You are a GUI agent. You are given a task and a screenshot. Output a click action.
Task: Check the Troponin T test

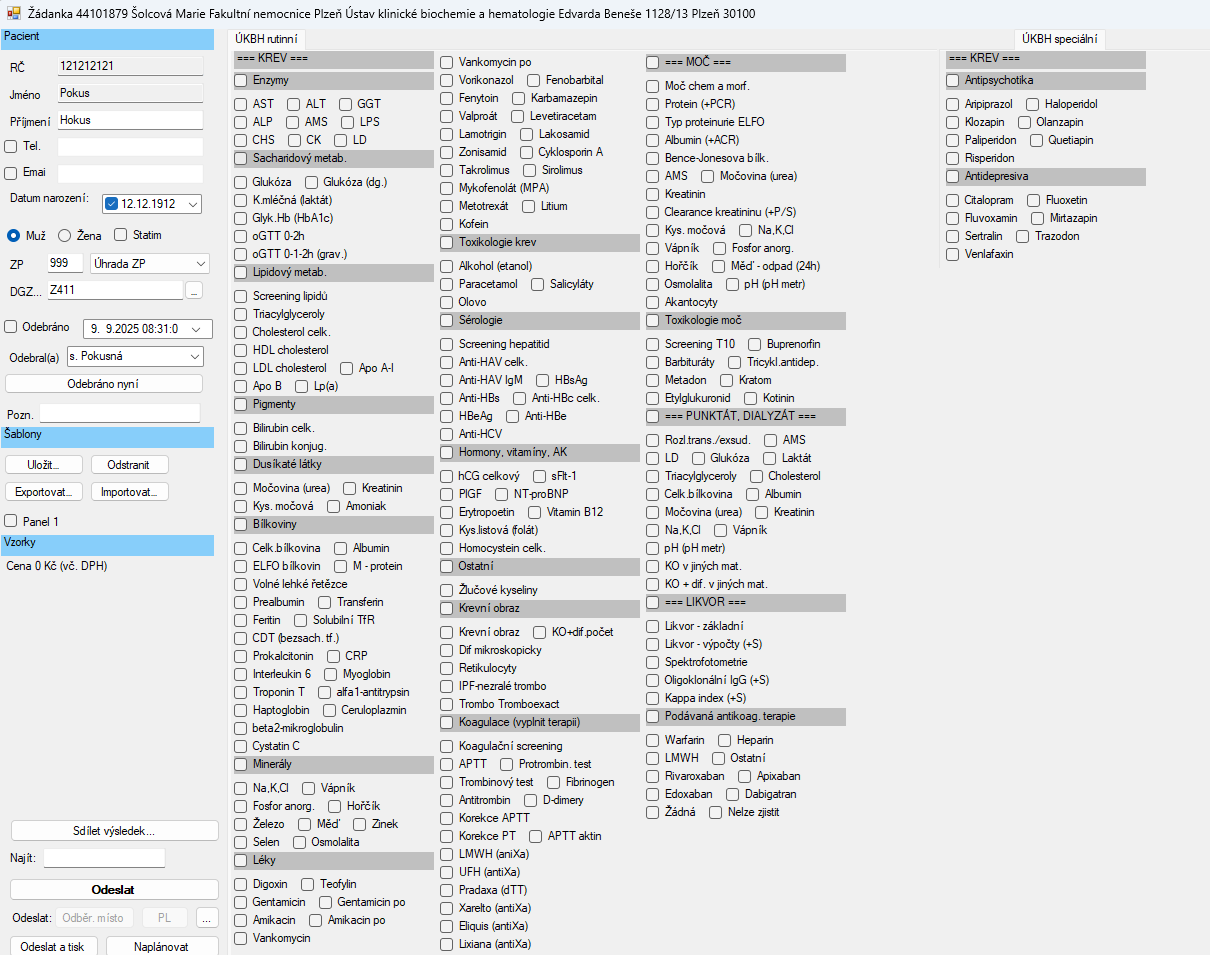[x=241, y=692]
